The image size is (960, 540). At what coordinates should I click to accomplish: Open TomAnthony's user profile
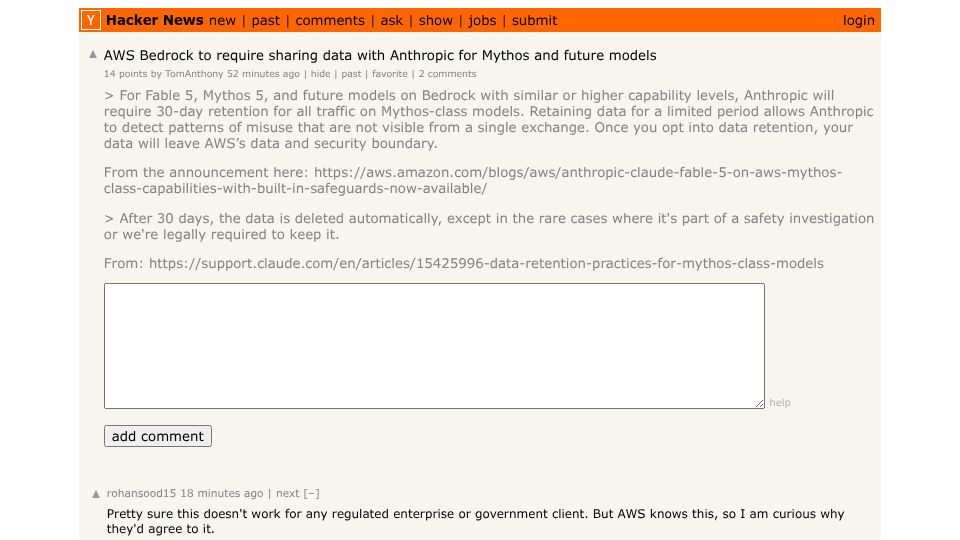click(194, 73)
